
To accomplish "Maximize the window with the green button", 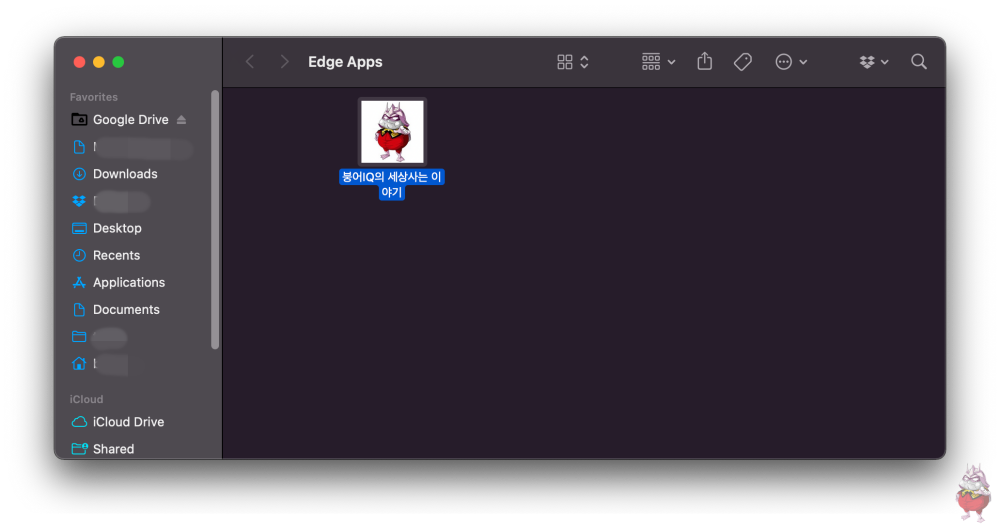I will (118, 62).
